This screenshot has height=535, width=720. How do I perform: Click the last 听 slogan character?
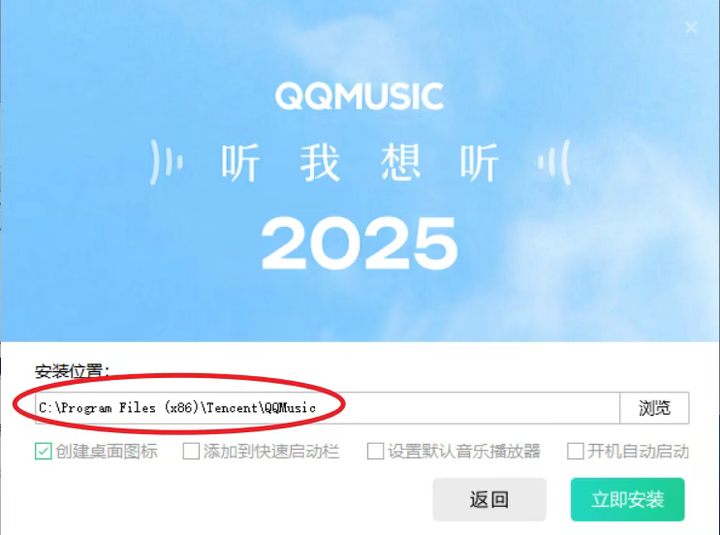pos(479,162)
